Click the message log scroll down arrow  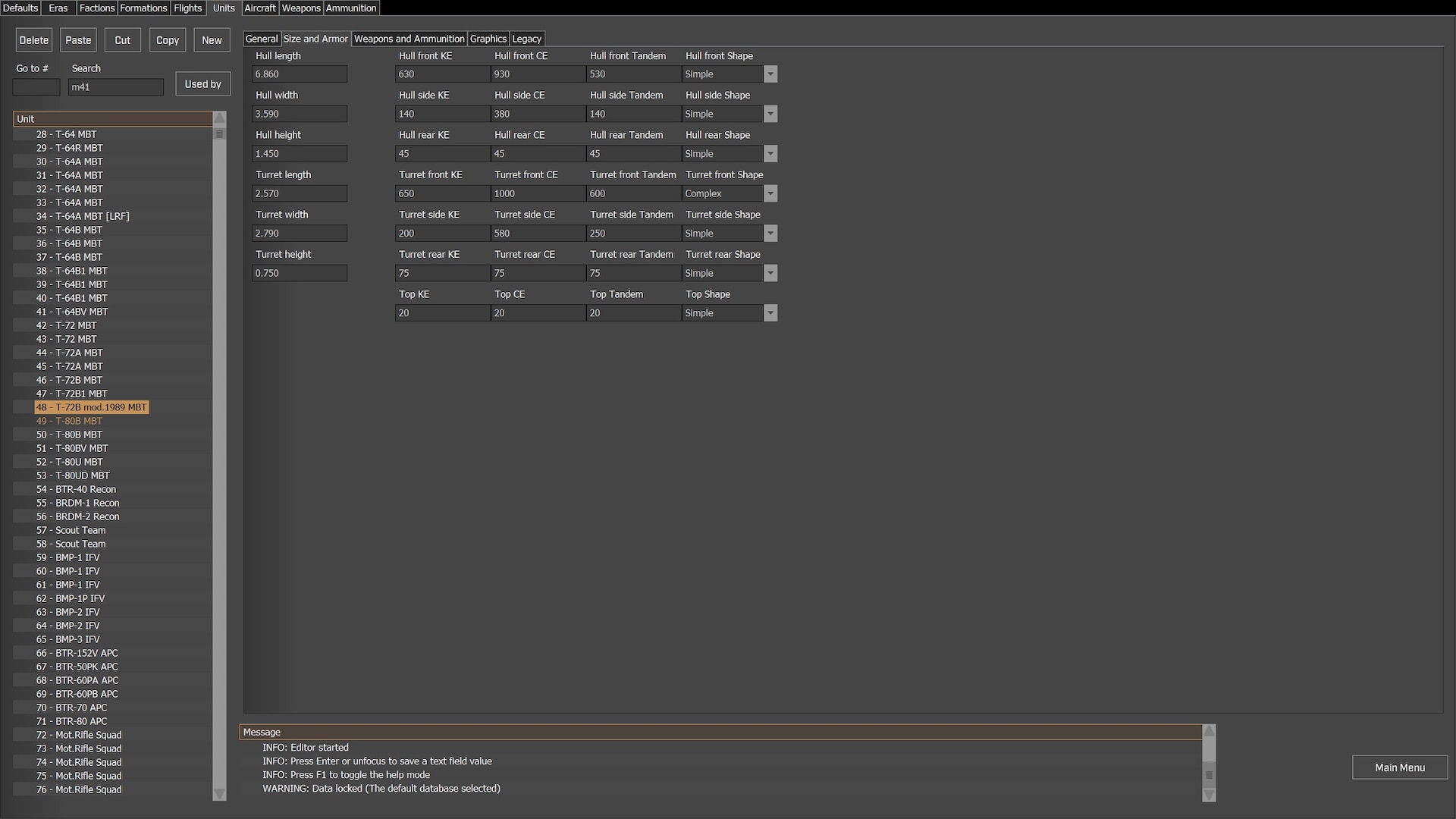(x=1210, y=795)
